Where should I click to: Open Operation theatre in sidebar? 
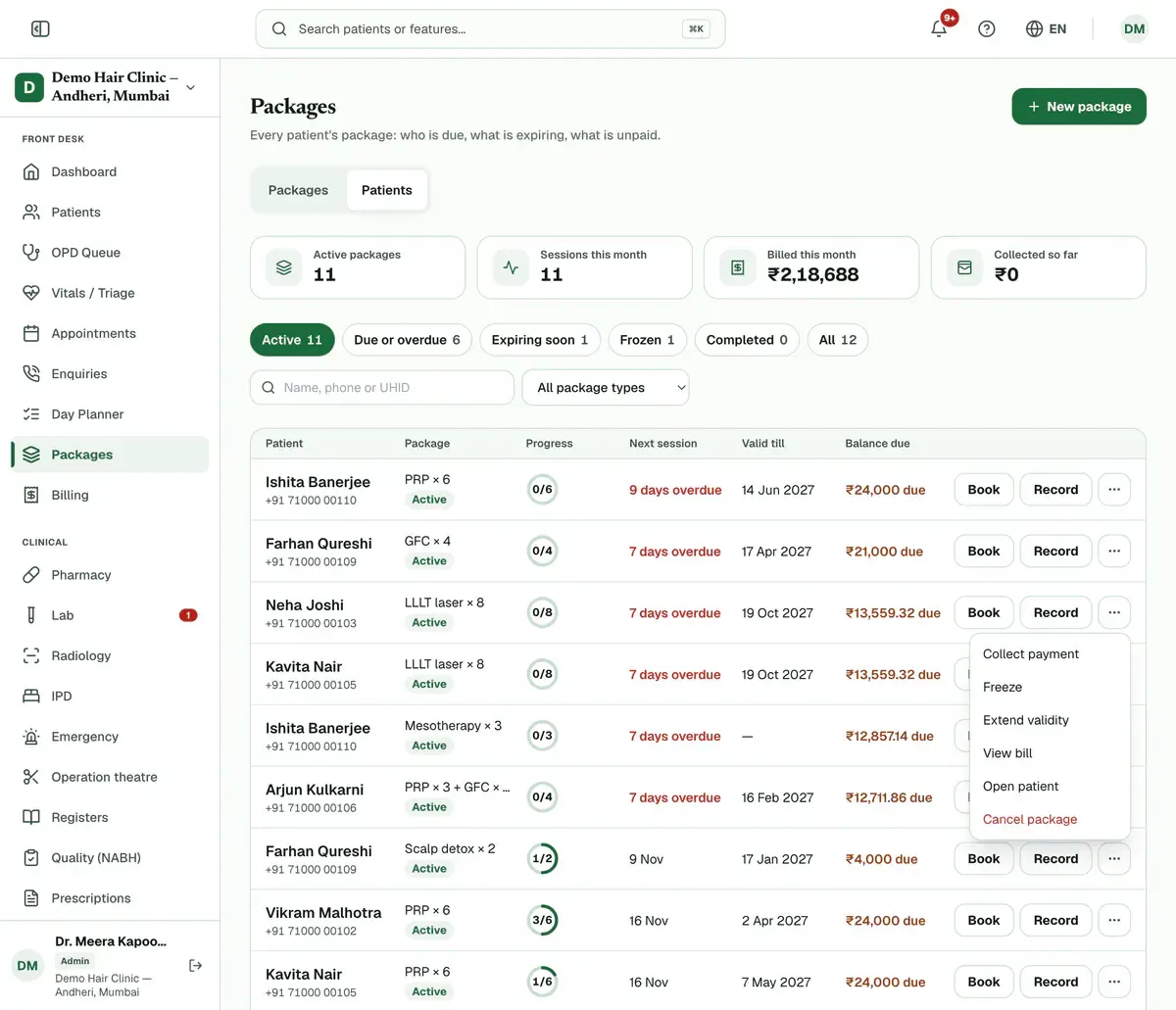coord(110,777)
